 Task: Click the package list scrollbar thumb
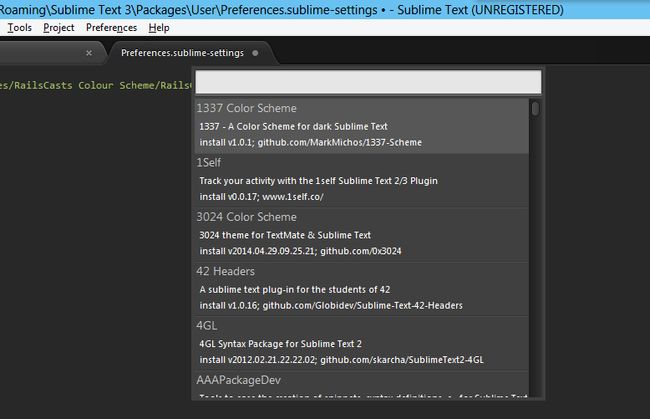(535, 109)
